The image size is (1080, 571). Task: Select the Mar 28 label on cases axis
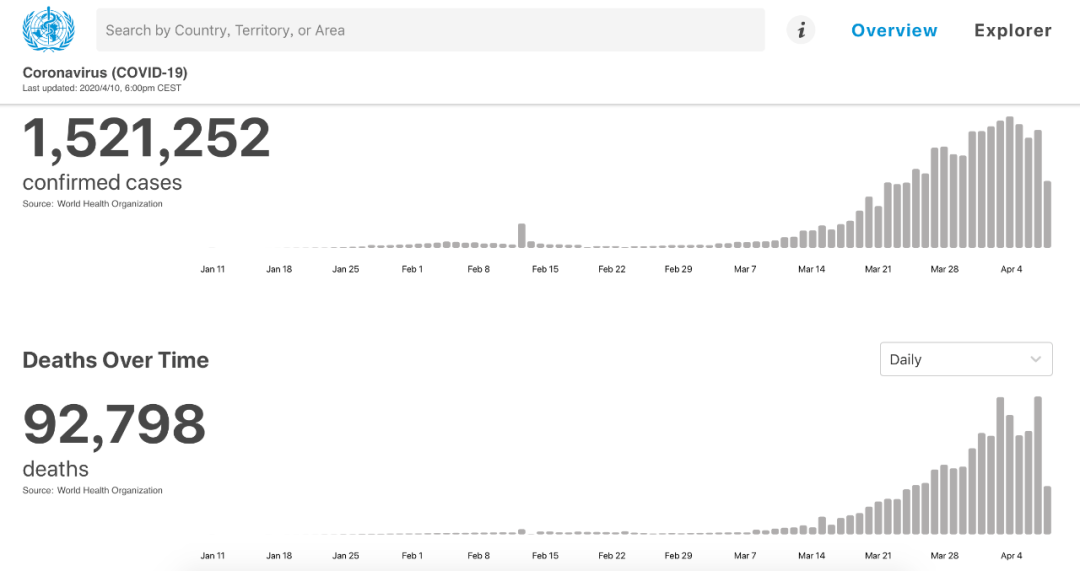(x=945, y=269)
